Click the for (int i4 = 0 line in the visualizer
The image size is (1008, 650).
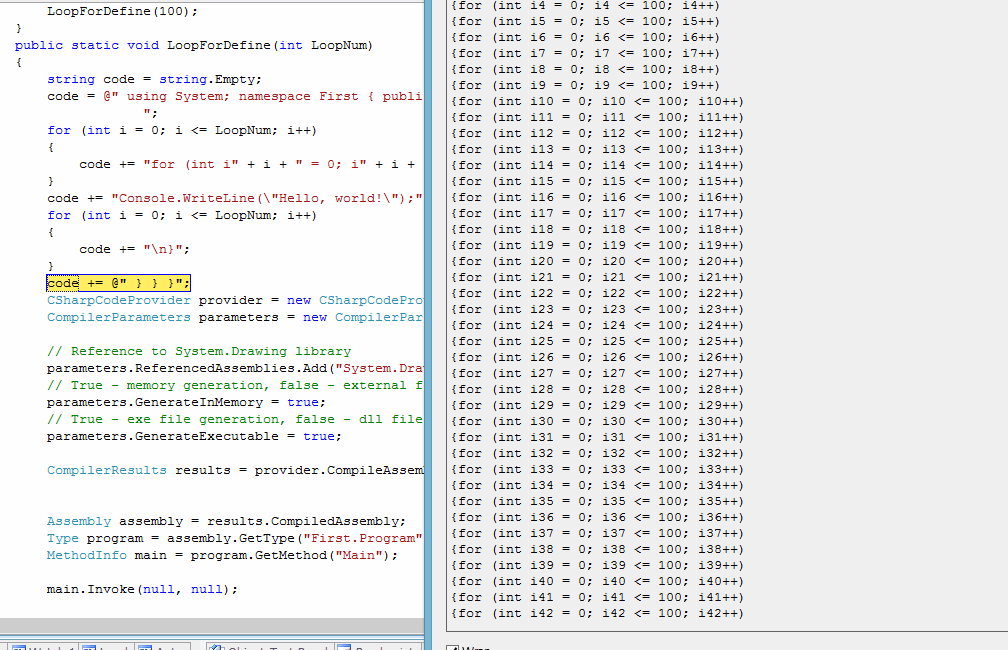pos(586,6)
